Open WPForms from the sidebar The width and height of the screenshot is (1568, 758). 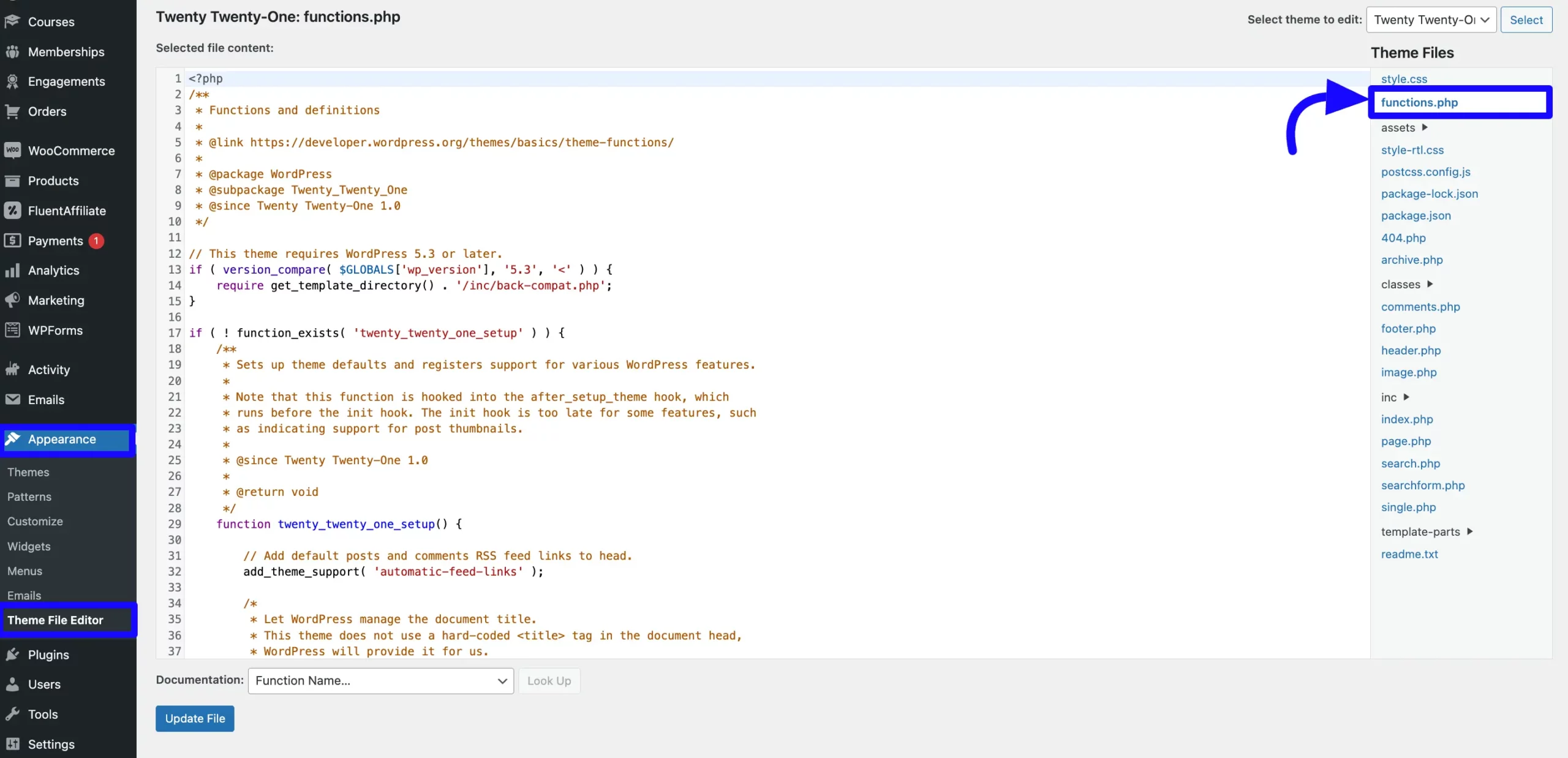coord(13,330)
